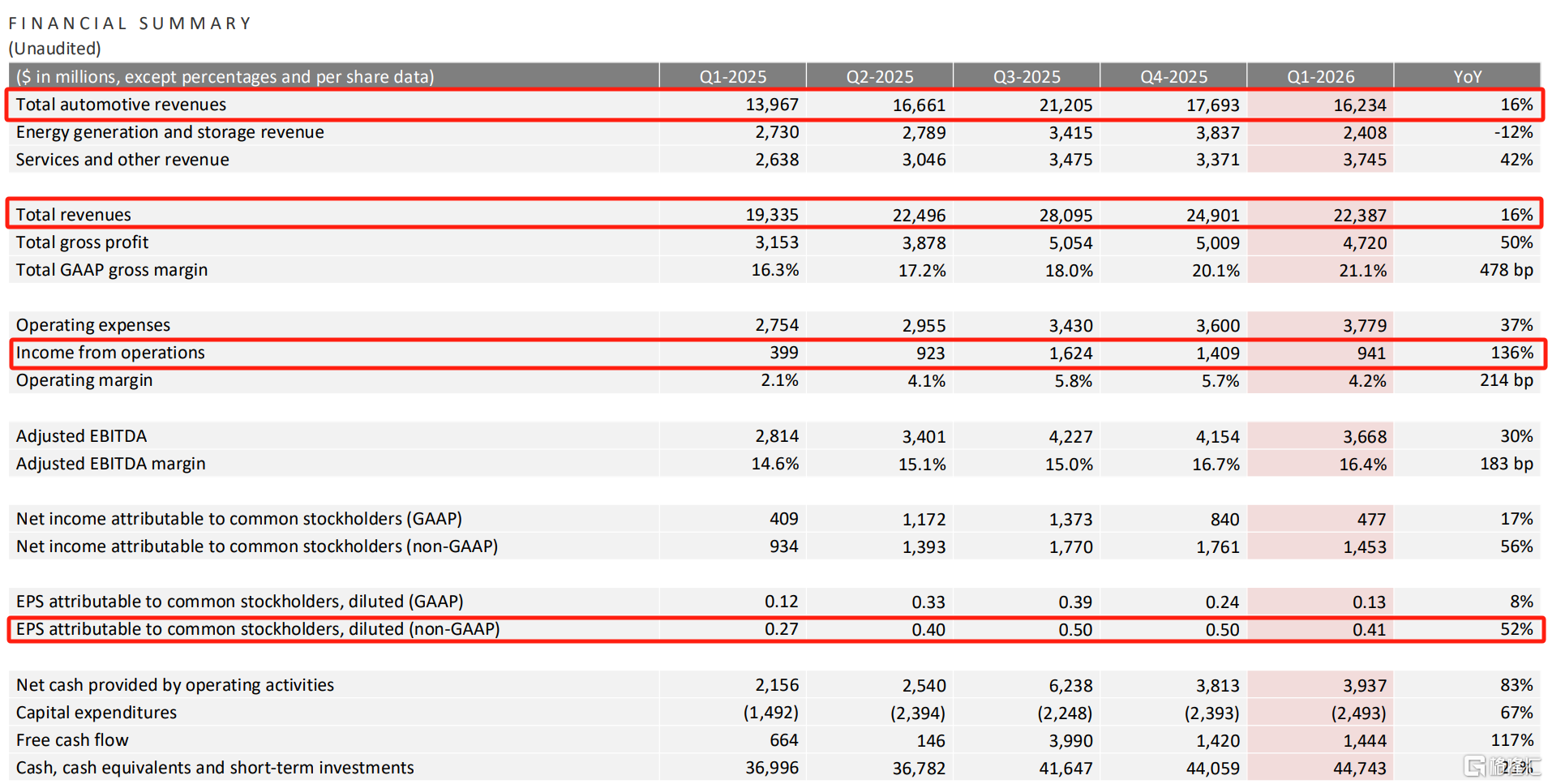Viewport: 1548px width, 784px height.
Task: Select the (Unaudited) subtitle text
Action: [55, 49]
